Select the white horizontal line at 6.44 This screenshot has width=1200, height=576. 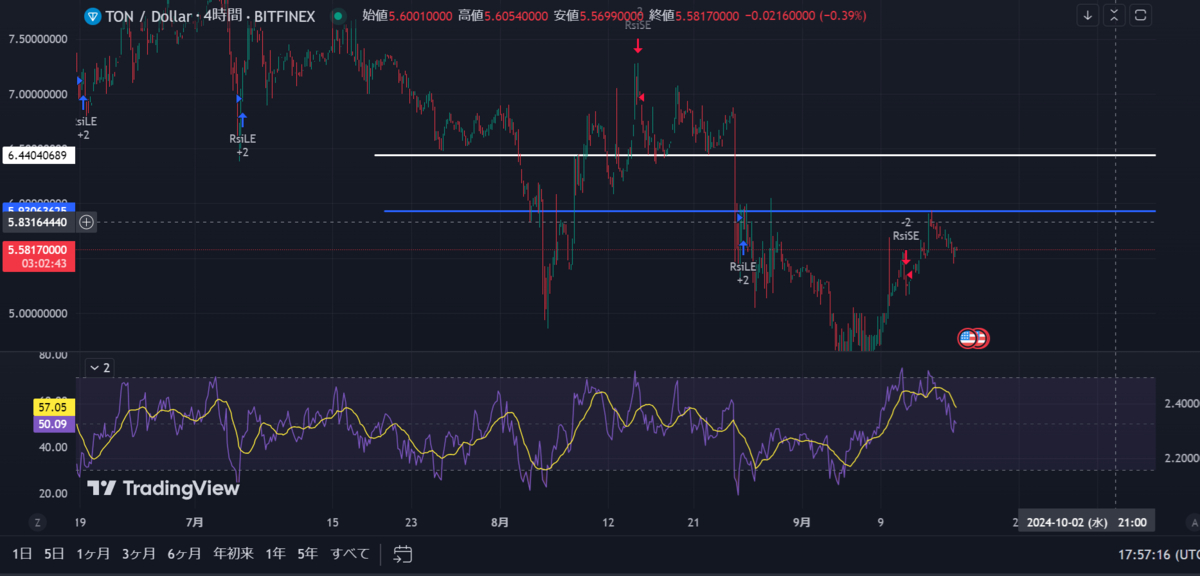click(x=765, y=155)
